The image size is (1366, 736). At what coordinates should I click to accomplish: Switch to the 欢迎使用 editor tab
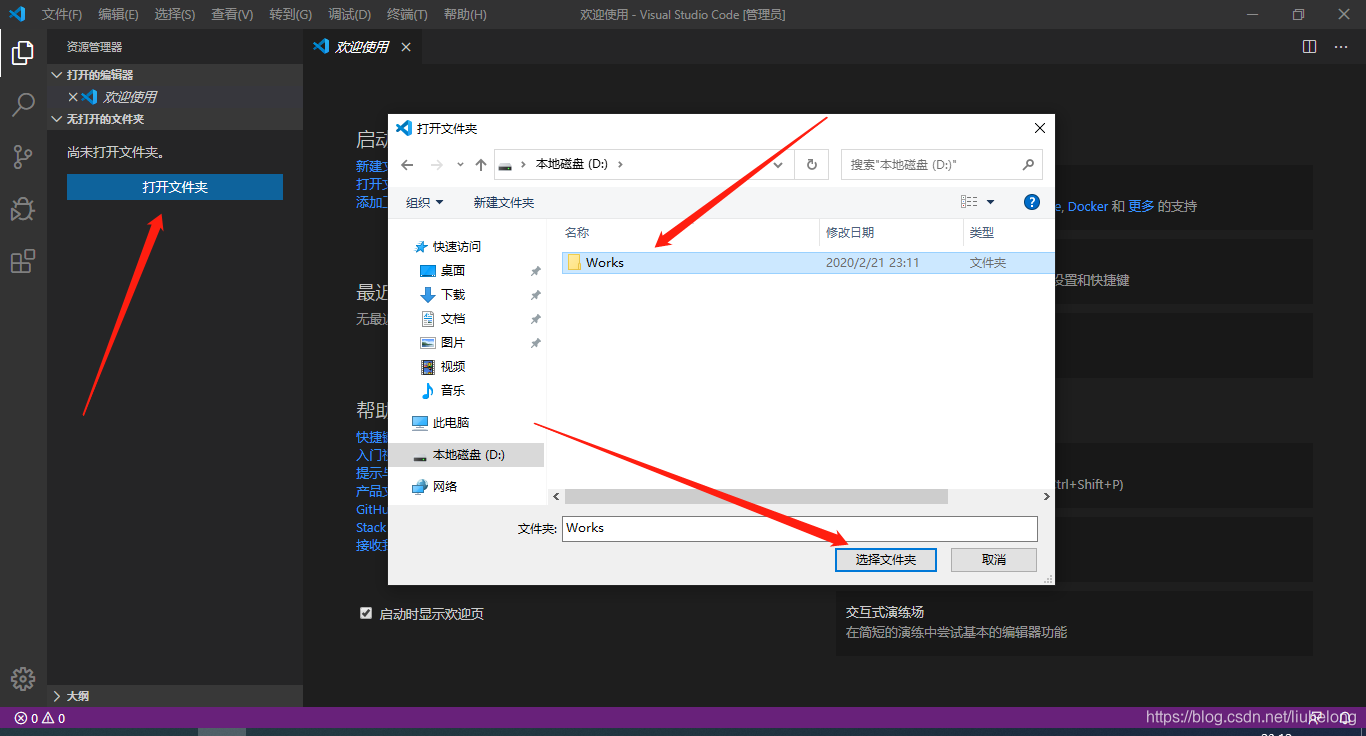tap(361, 47)
